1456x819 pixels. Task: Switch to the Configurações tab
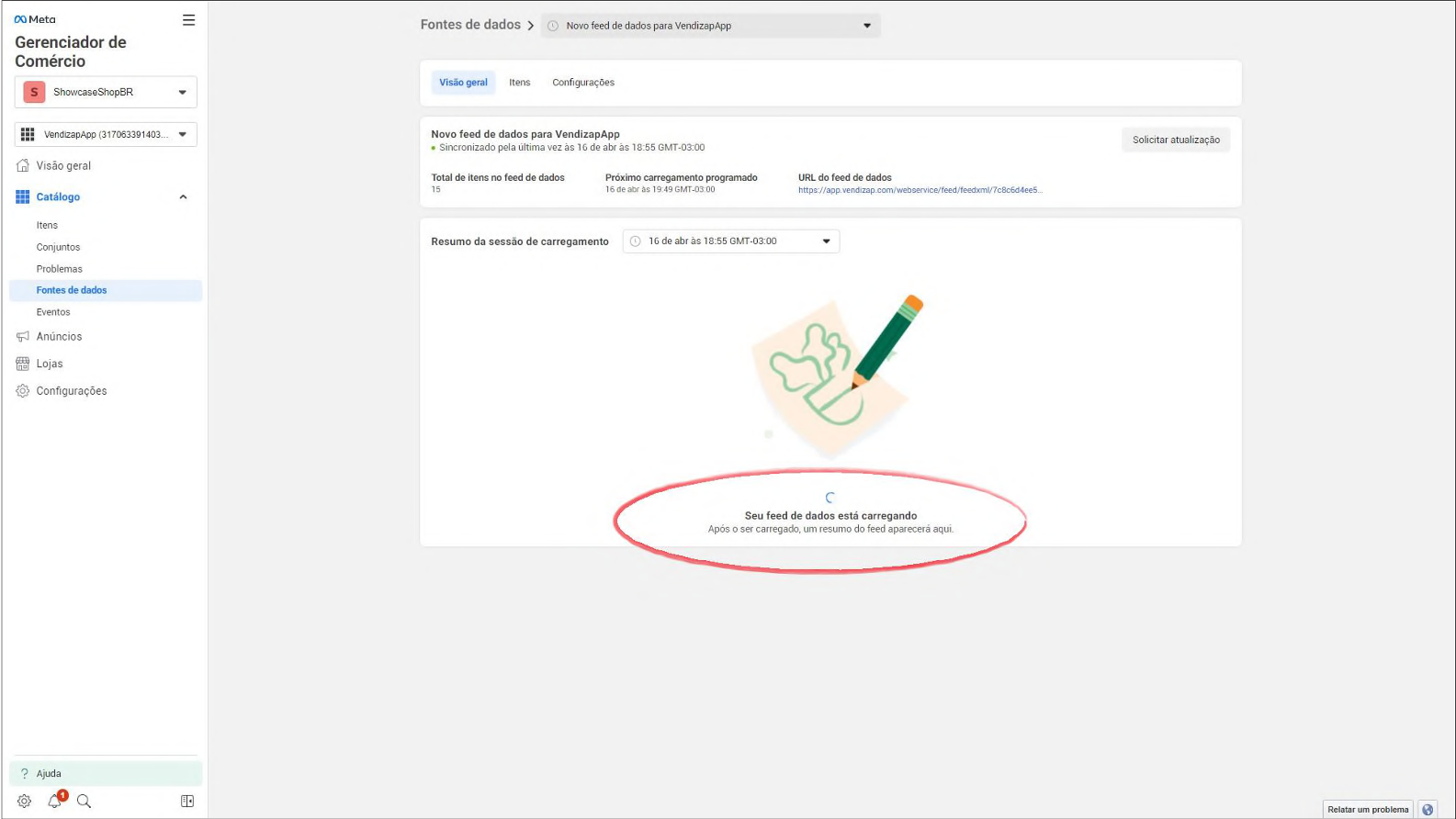click(x=582, y=83)
